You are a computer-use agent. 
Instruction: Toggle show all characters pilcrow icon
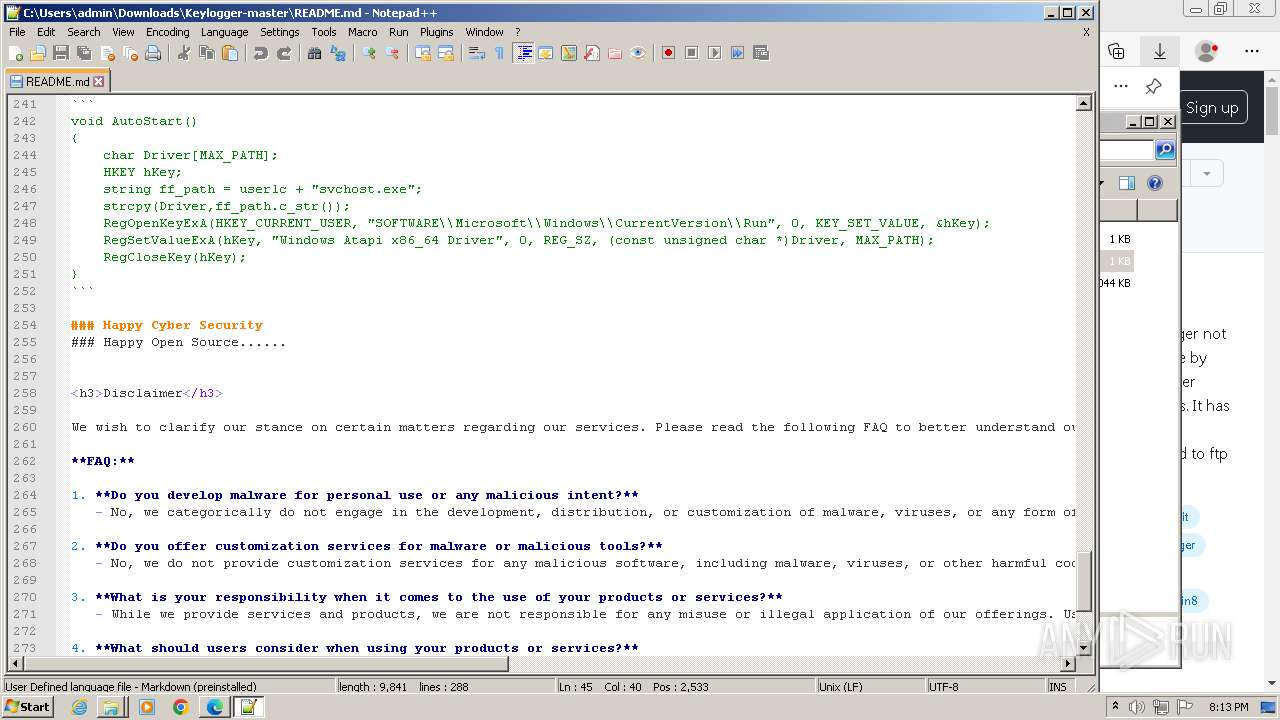pos(500,53)
